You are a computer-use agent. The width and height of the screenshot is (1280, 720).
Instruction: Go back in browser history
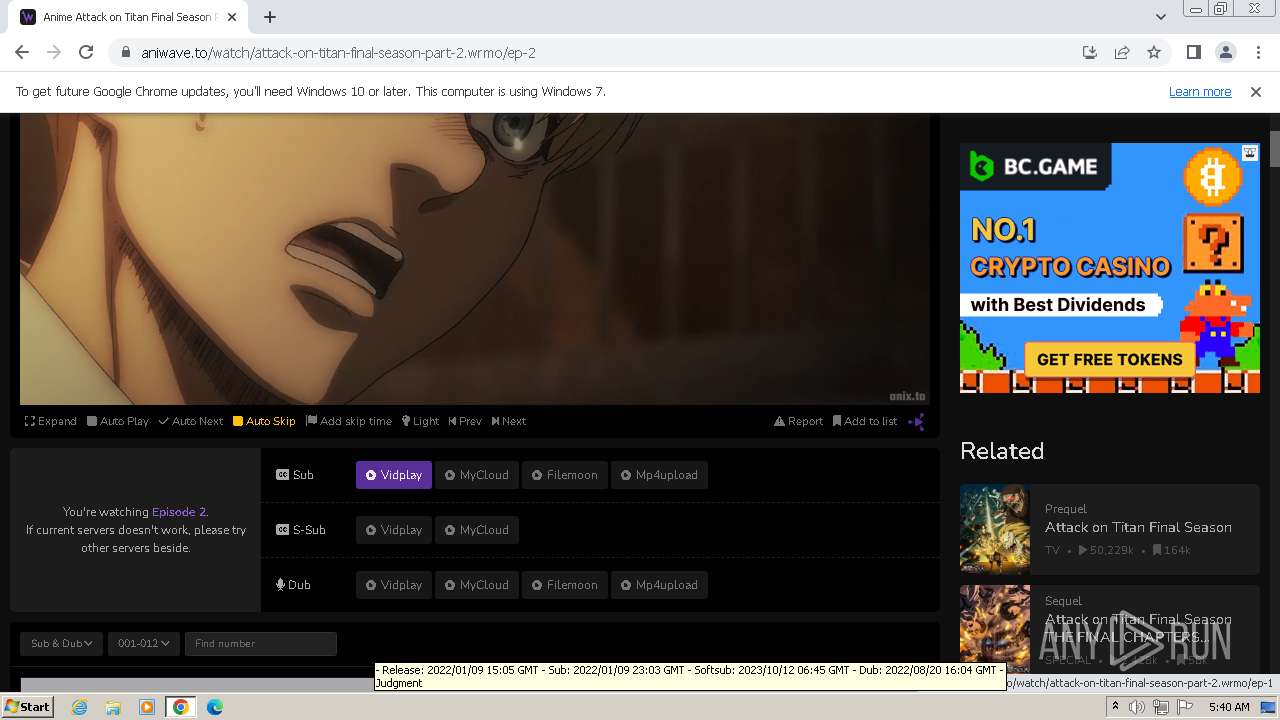(x=22, y=52)
